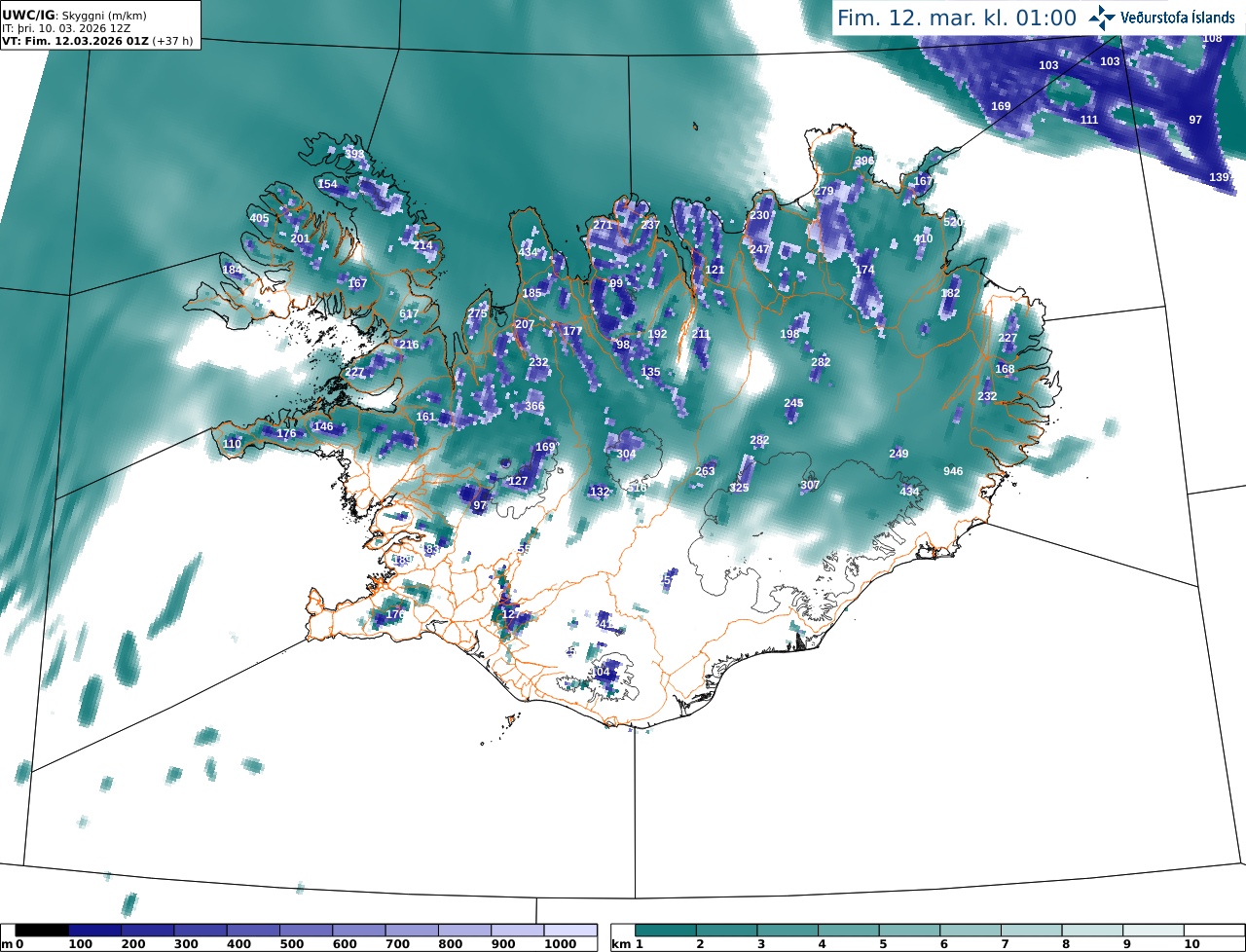Click the visibility value 307

pyautogui.click(x=810, y=485)
